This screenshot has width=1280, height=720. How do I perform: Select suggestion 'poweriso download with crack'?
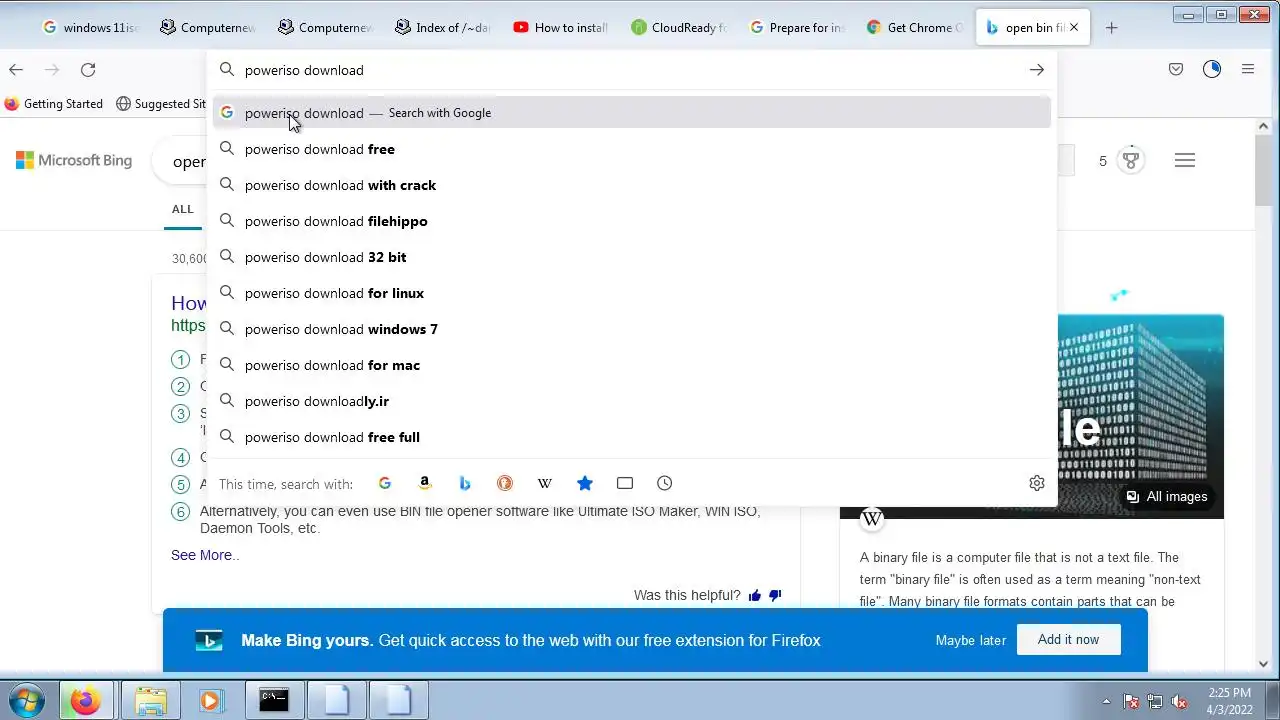click(632, 185)
